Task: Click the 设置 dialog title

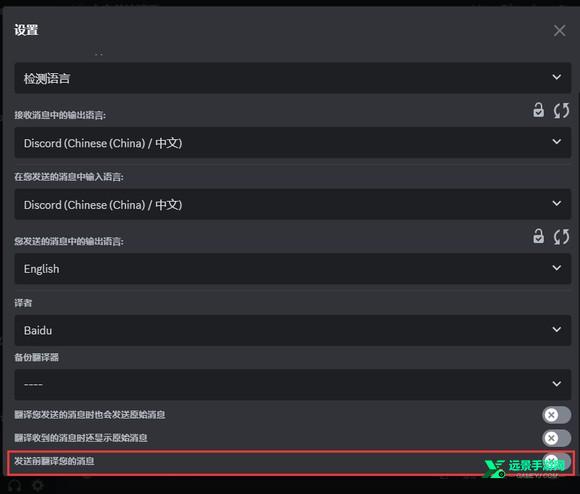Action: click(26, 30)
